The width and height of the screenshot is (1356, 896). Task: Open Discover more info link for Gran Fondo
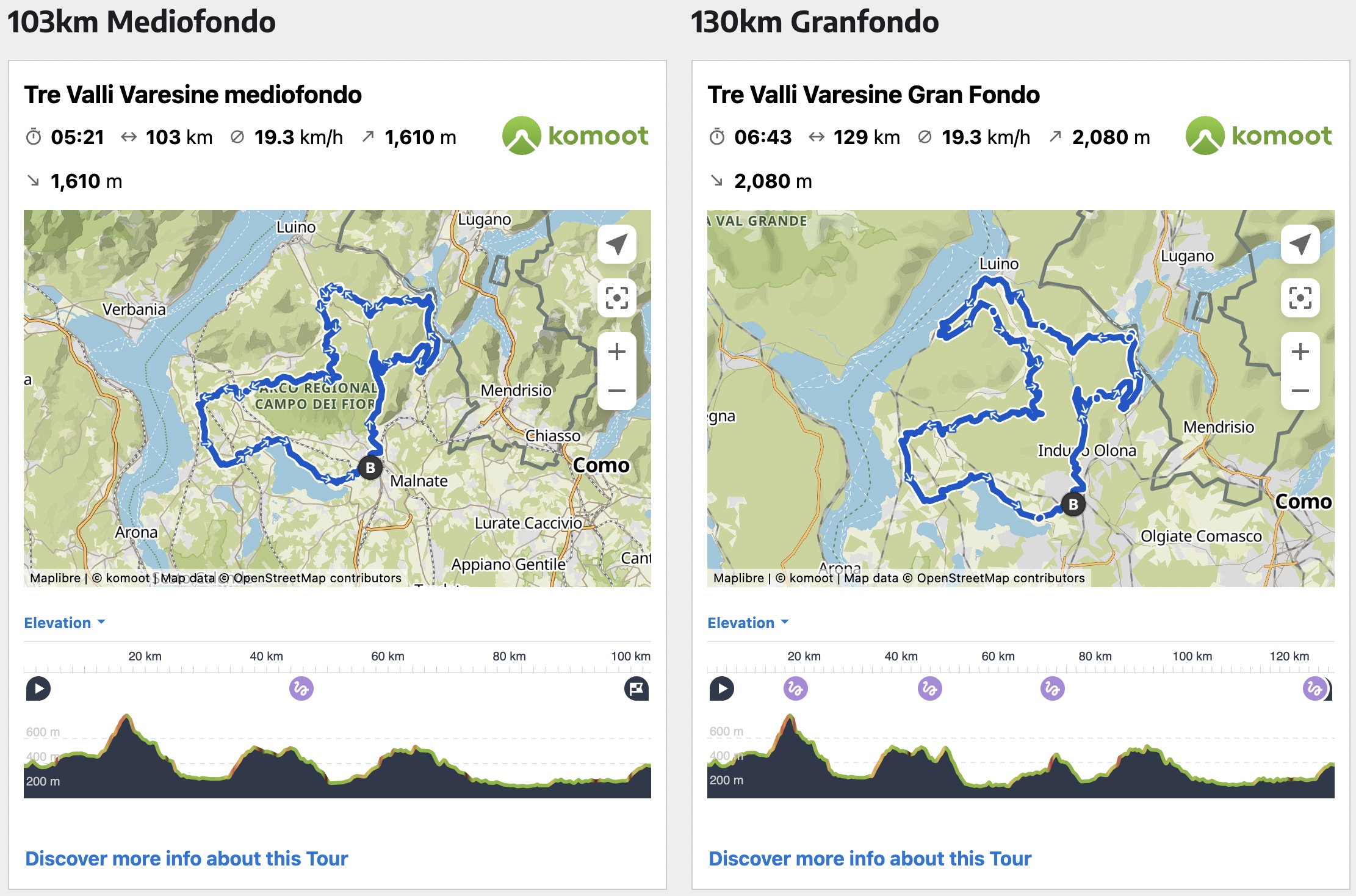[870, 859]
